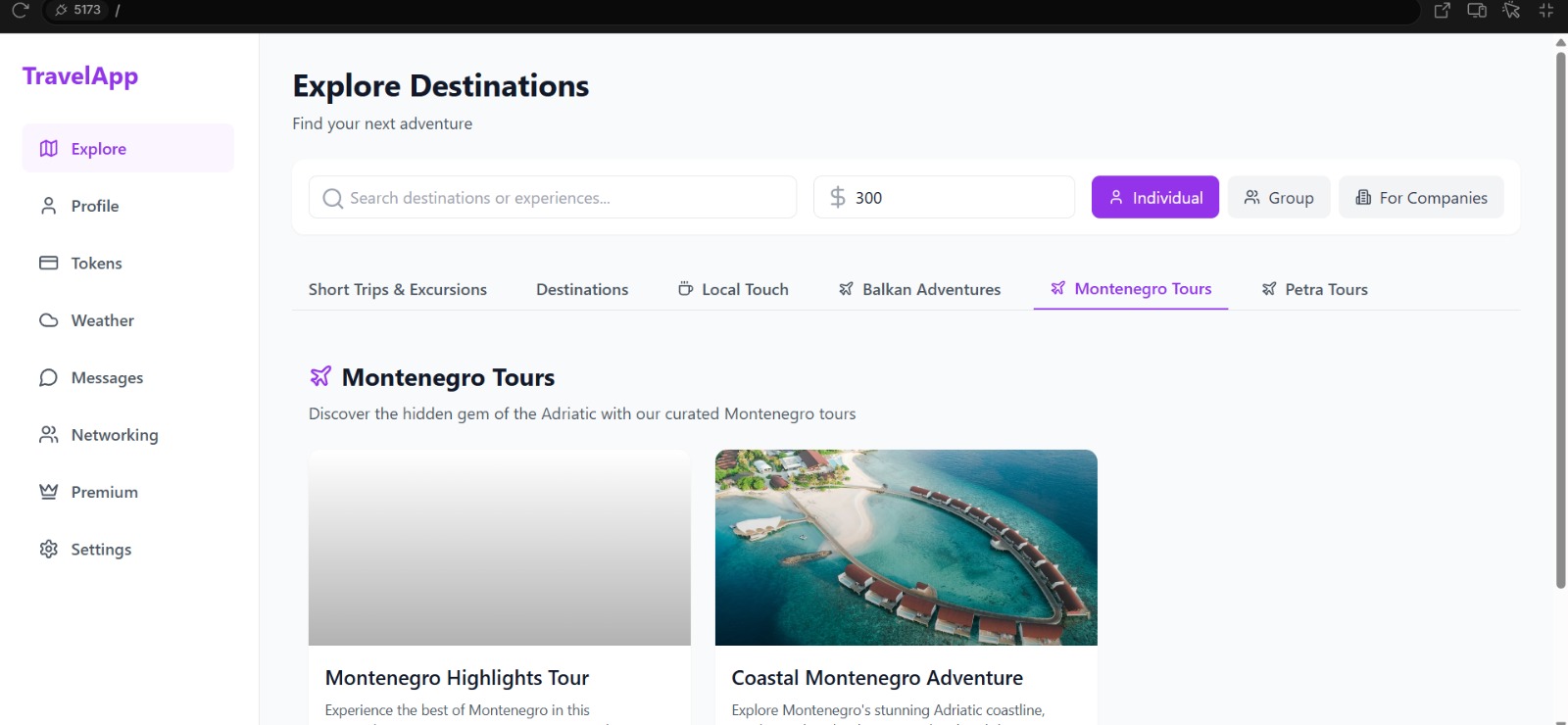
Task: Click the Networking people icon
Action: (x=48, y=434)
